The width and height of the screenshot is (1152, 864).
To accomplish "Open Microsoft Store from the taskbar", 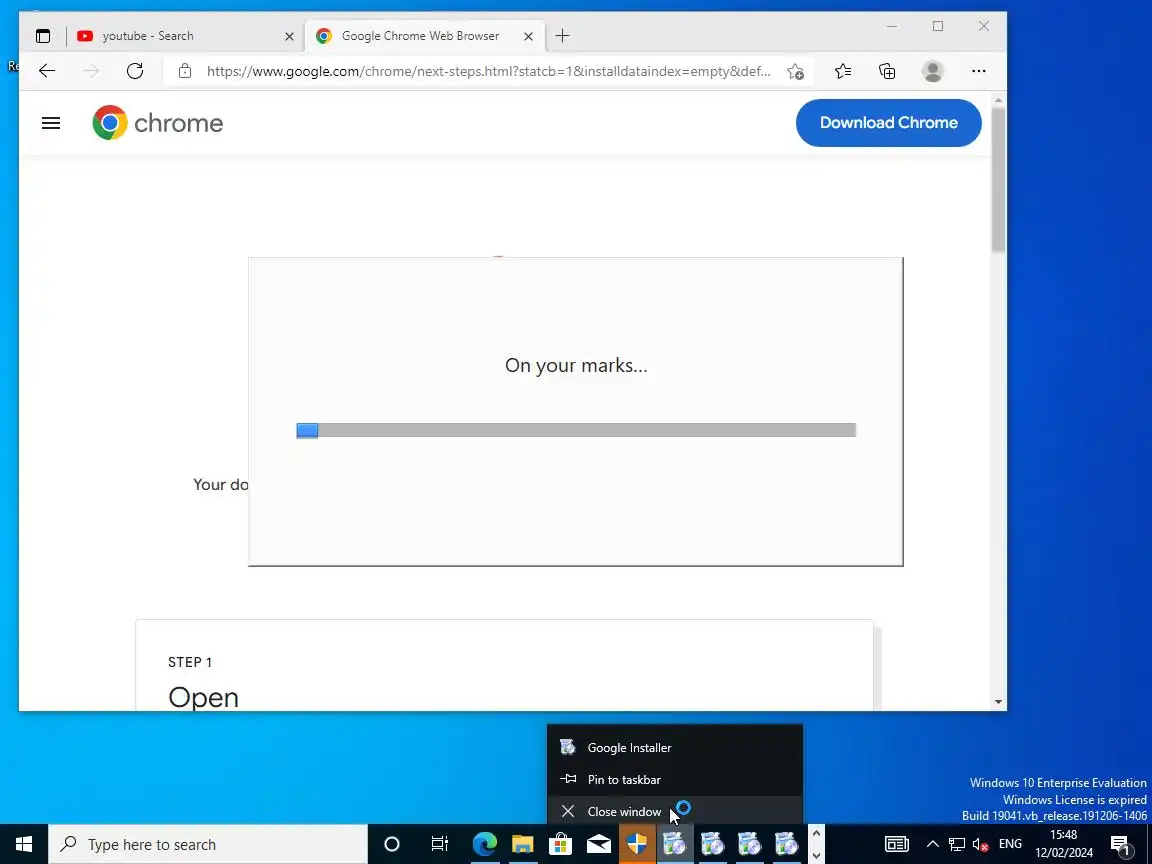I will [x=561, y=845].
